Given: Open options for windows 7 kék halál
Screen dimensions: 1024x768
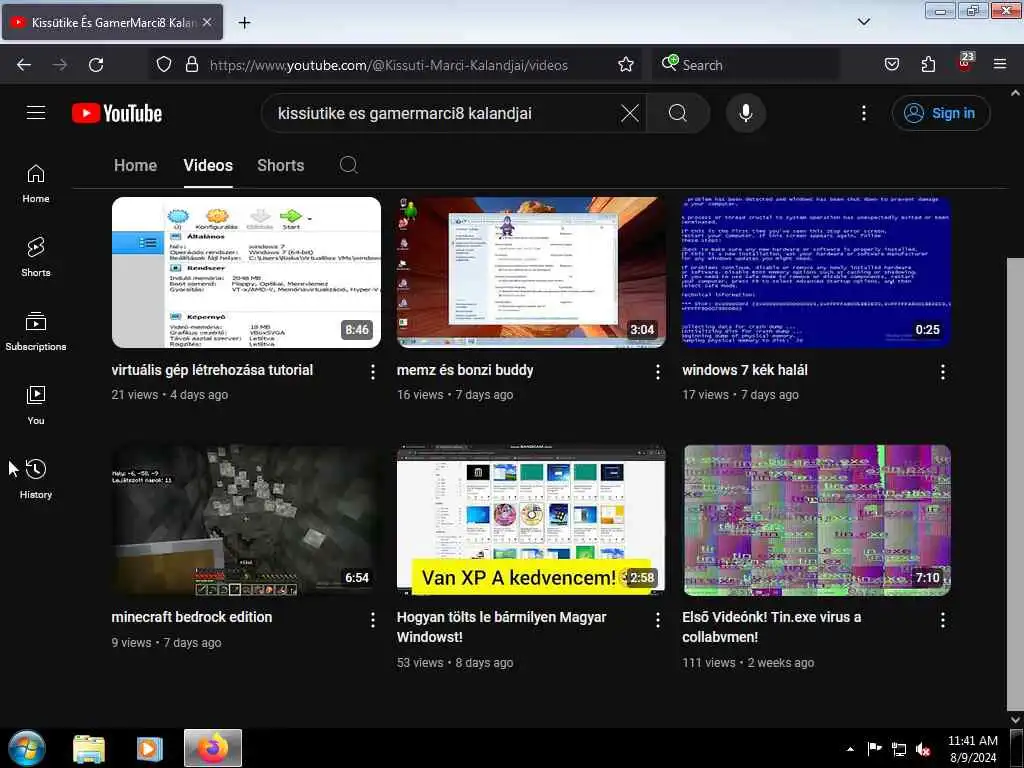Looking at the screenshot, I should tap(942, 372).
